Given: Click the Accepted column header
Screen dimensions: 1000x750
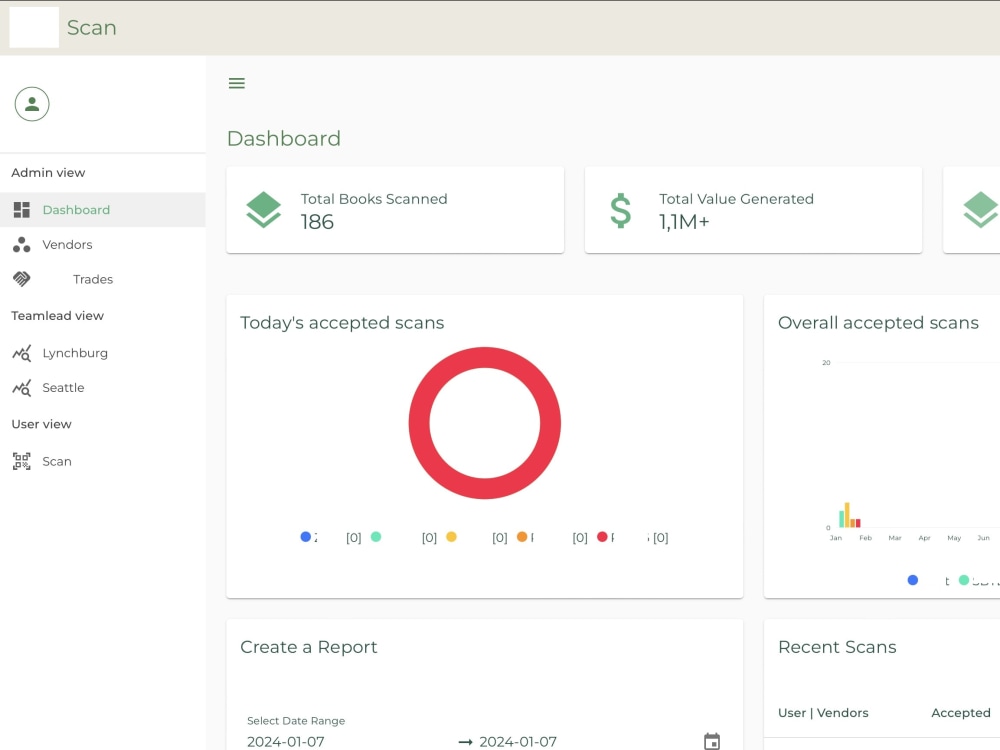Looking at the screenshot, I should pos(961,713).
